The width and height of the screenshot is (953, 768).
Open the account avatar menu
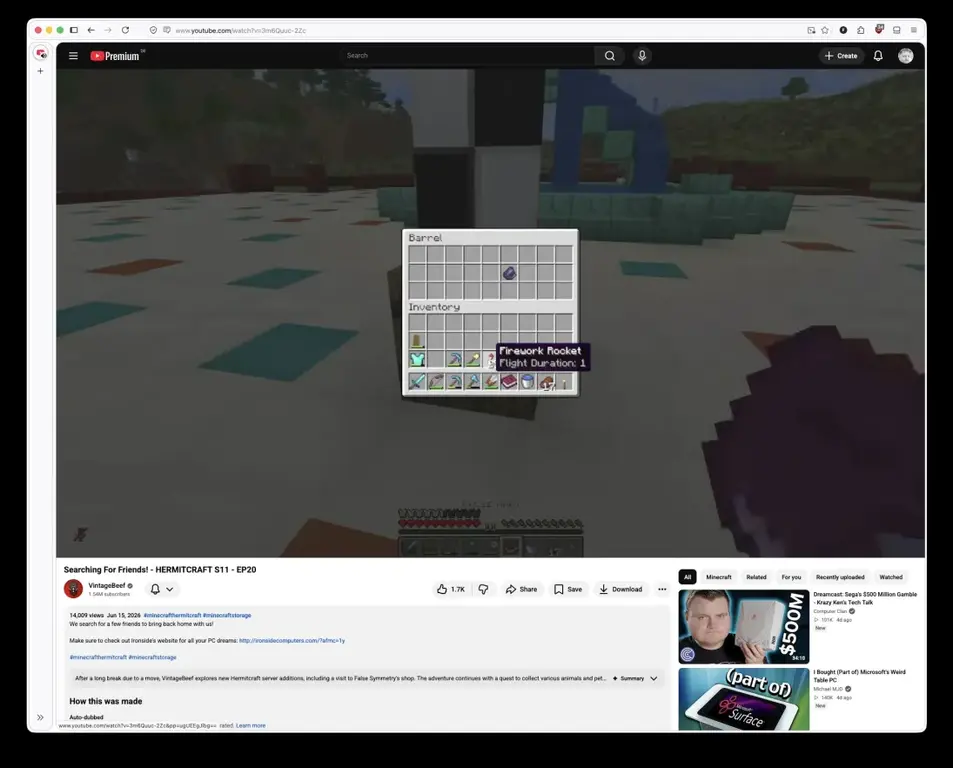pos(906,56)
